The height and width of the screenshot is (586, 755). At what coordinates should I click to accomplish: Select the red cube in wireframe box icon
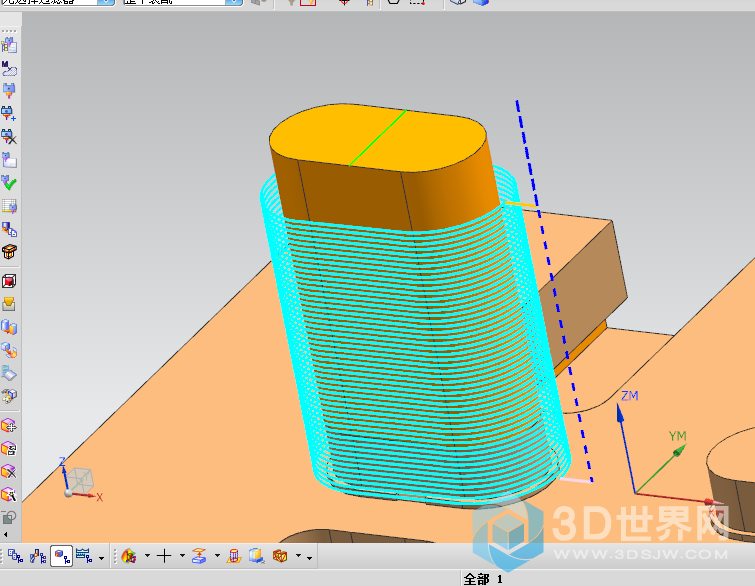pyautogui.click(x=9, y=281)
